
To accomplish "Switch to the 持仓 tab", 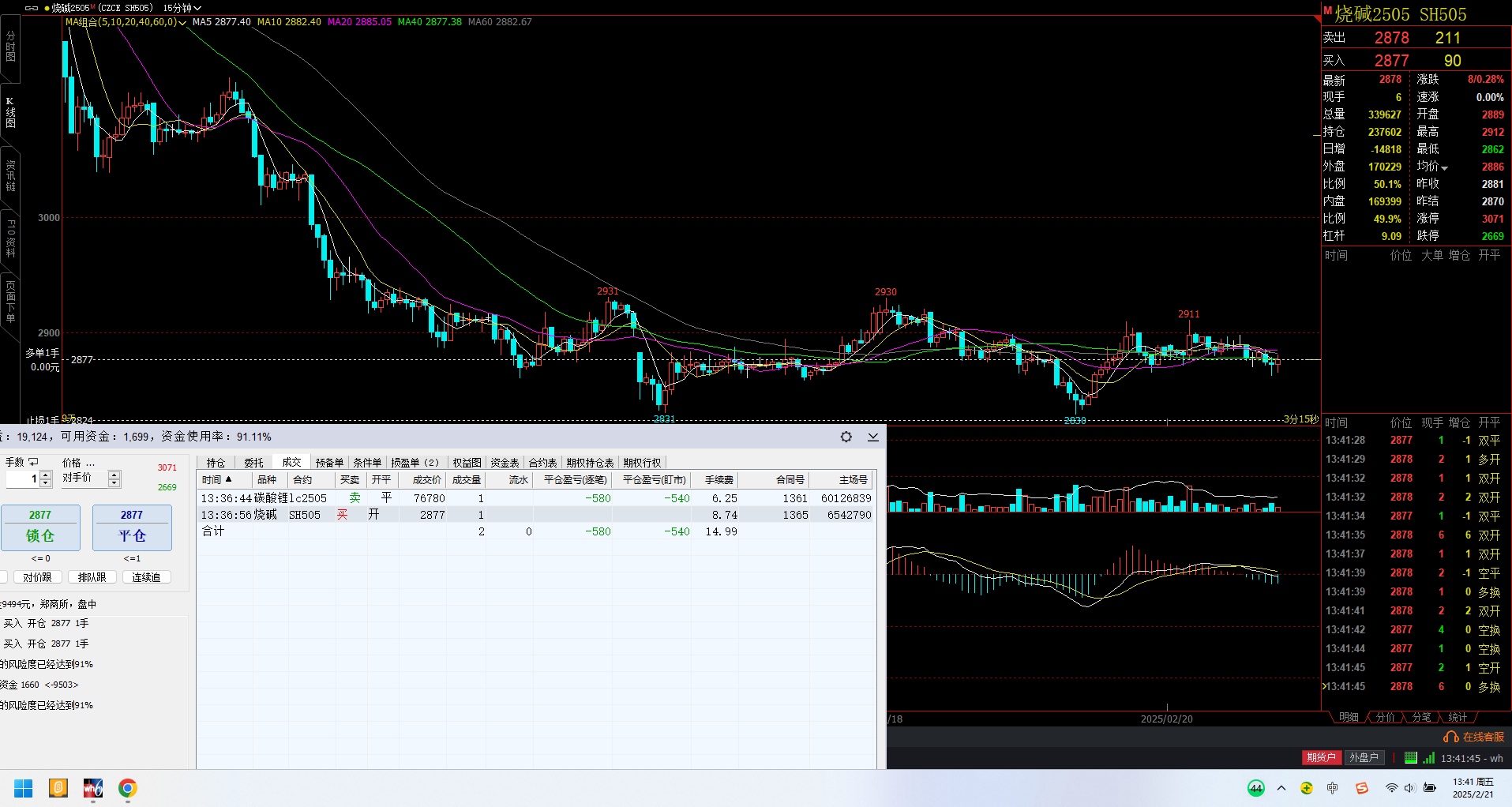I will point(216,463).
